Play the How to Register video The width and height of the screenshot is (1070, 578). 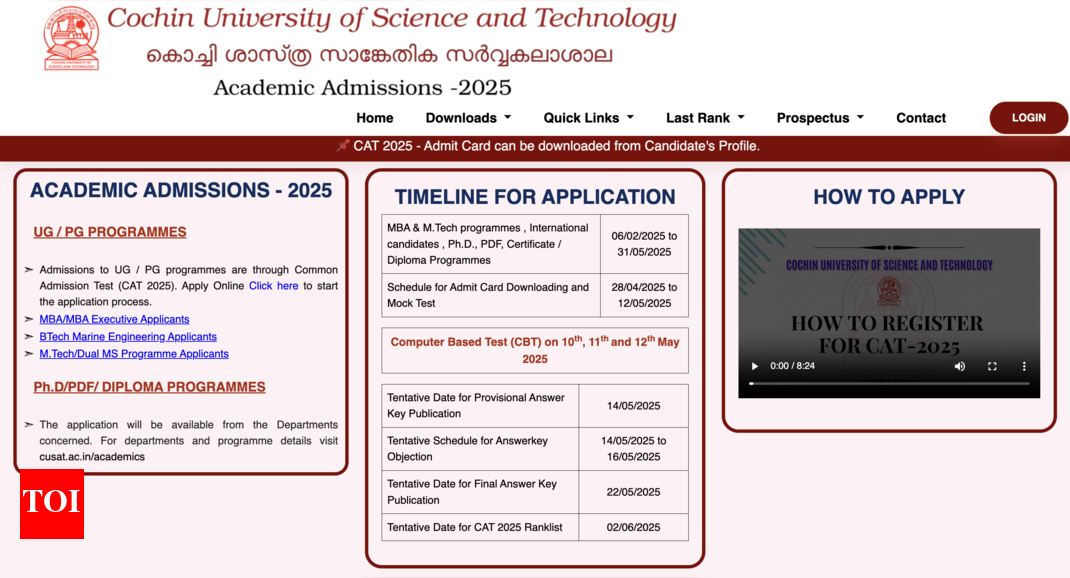(755, 366)
